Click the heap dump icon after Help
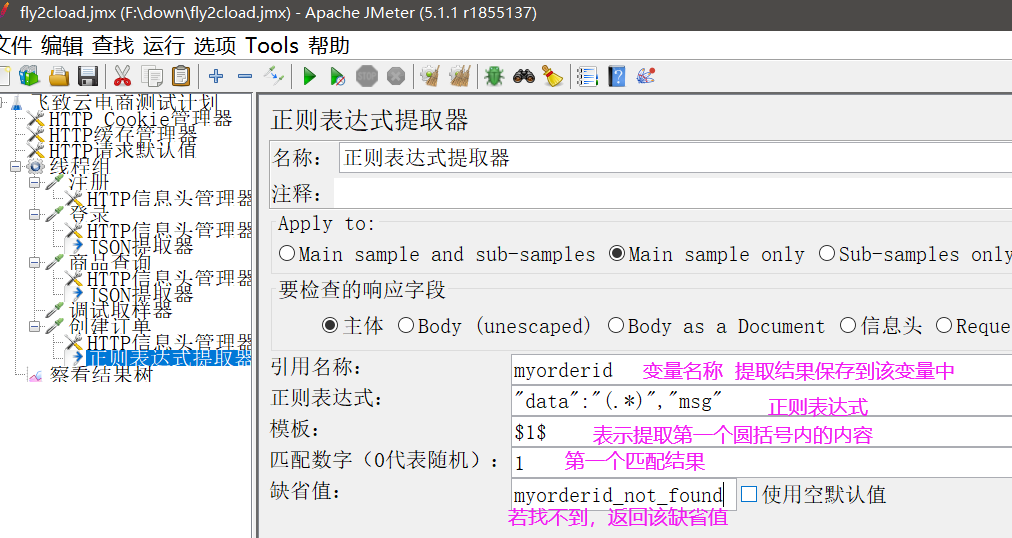 (x=645, y=76)
